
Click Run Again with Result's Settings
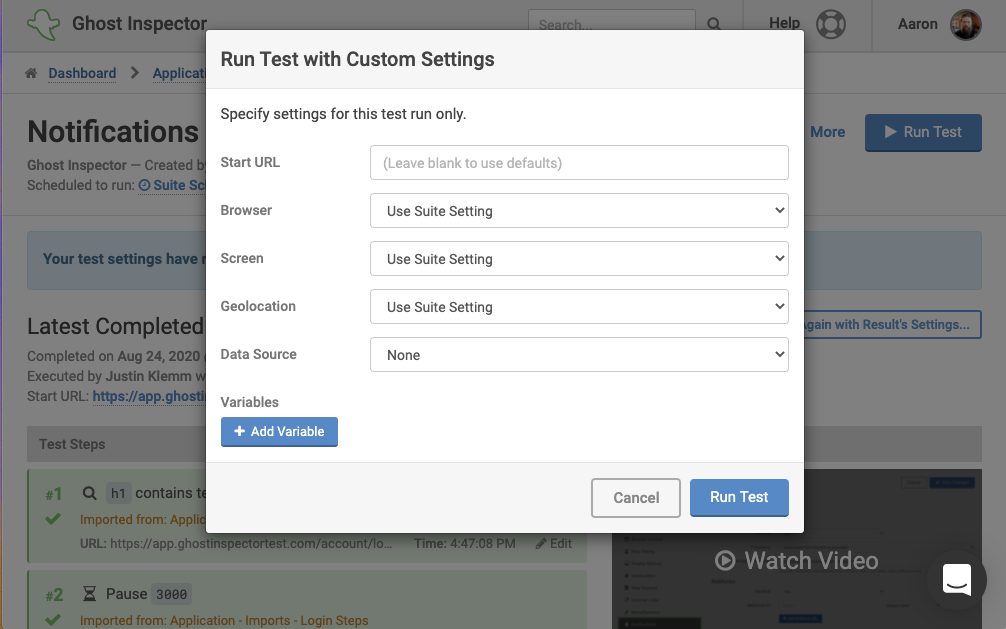tap(885, 324)
